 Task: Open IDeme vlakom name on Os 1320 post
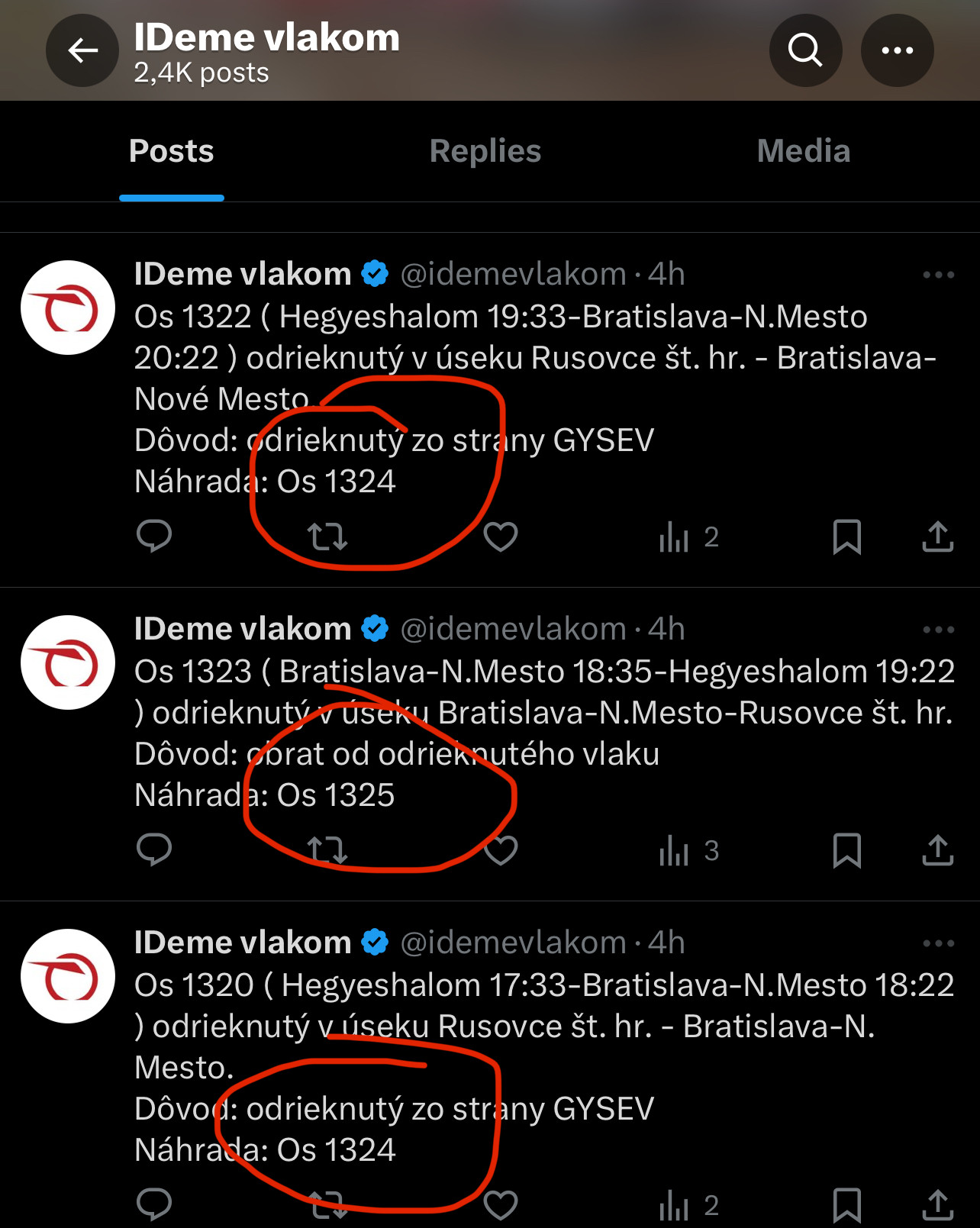[243, 943]
